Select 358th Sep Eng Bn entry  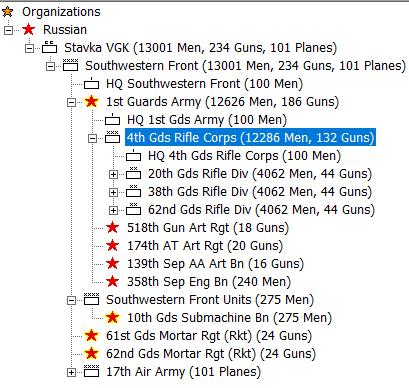(x=209, y=282)
